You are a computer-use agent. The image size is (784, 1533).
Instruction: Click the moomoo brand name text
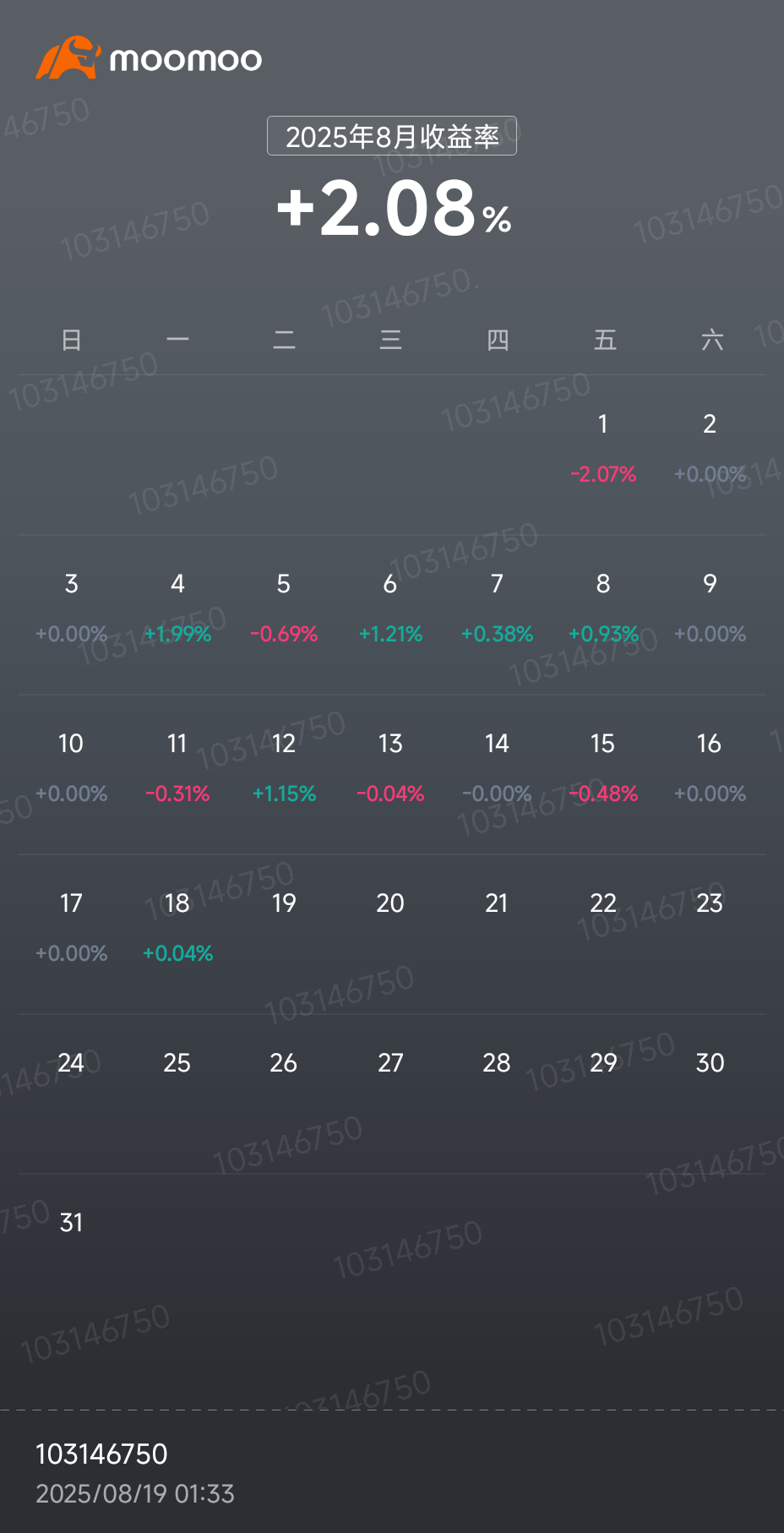(x=186, y=59)
